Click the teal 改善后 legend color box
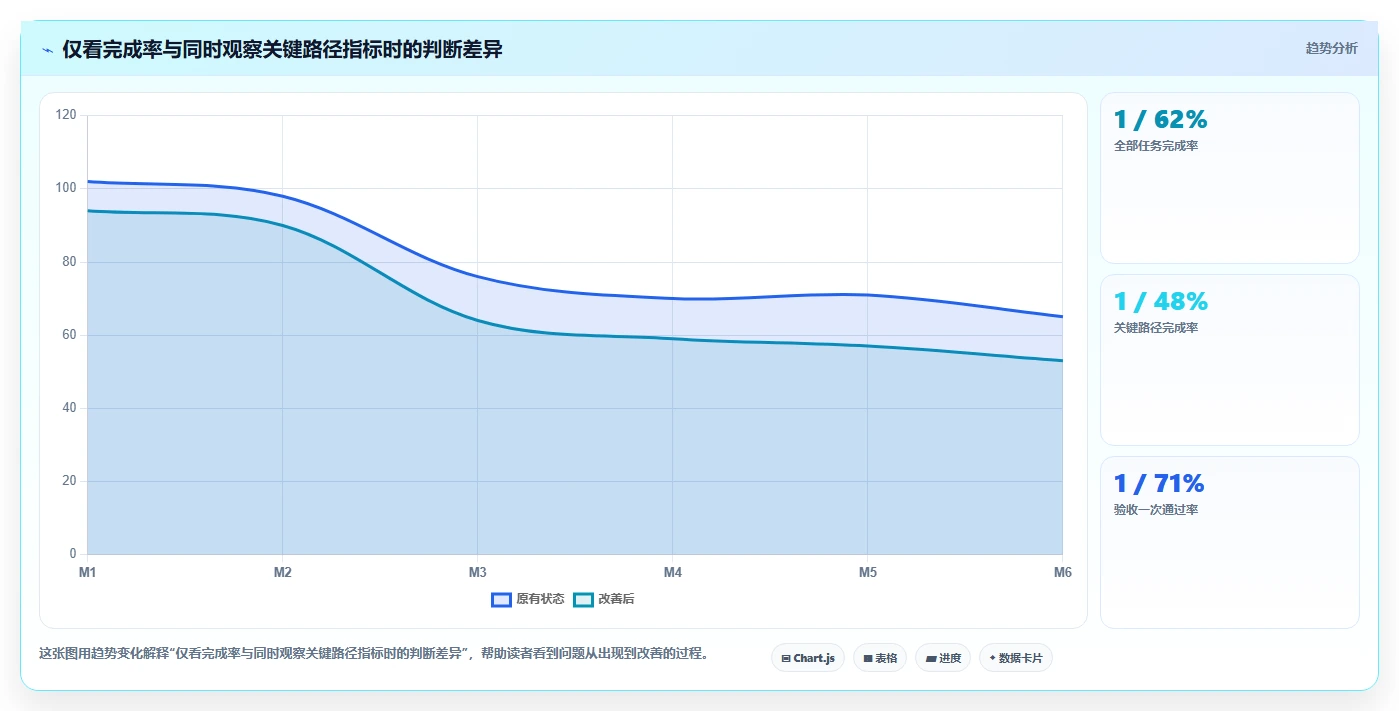This screenshot has height=711, width=1399. click(583, 599)
